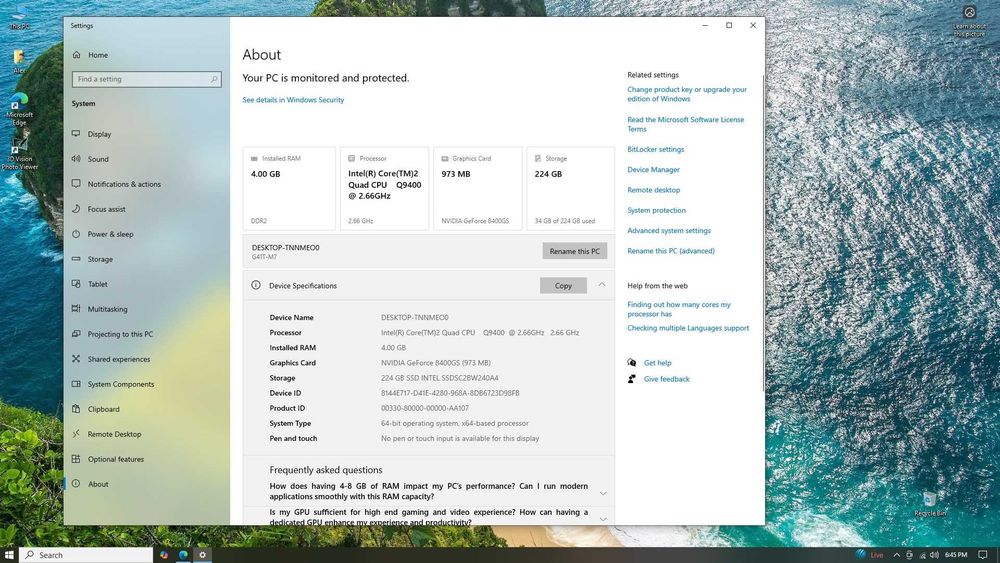This screenshot has height=563, width=1000.
Task: Open Shared experiences icon
Action: [76, 359]
